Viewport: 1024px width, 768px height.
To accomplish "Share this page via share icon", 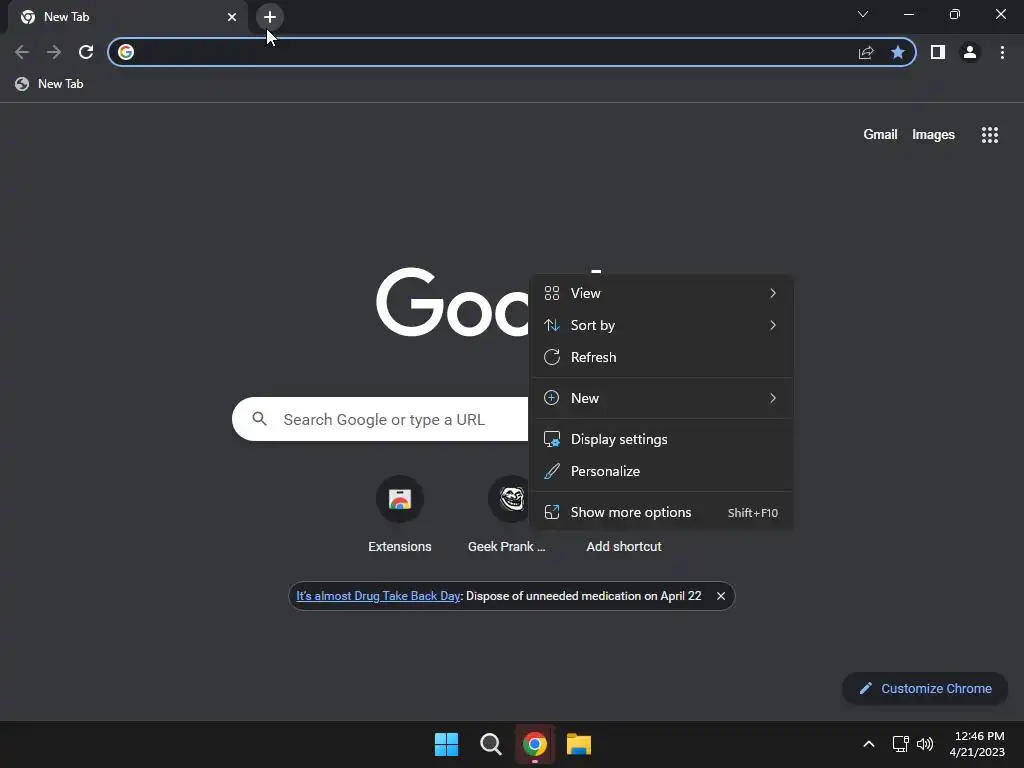I will pos(866,52).
